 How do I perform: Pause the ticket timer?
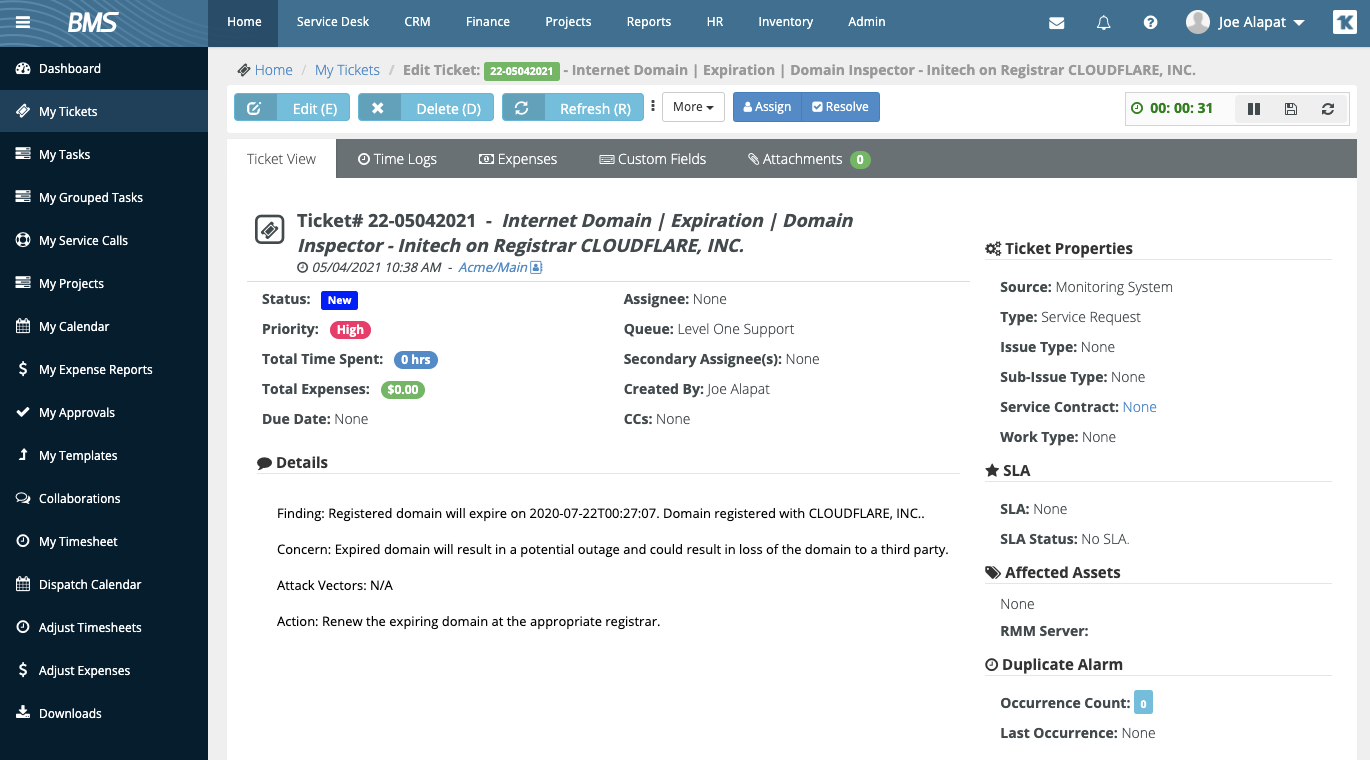(1254, 109)
